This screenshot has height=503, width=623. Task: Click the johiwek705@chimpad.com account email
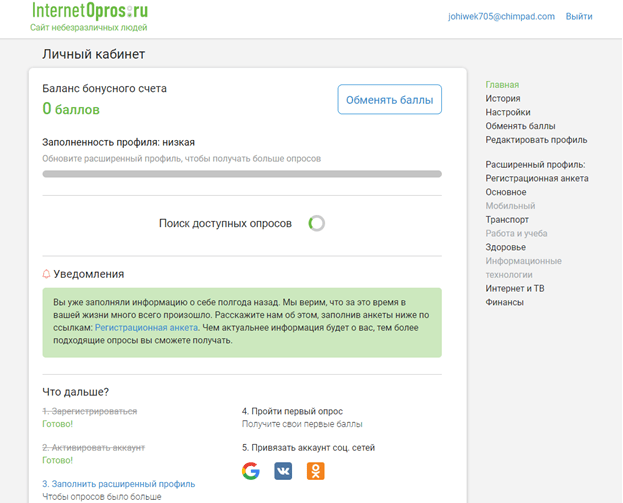(x=501, y=16)
